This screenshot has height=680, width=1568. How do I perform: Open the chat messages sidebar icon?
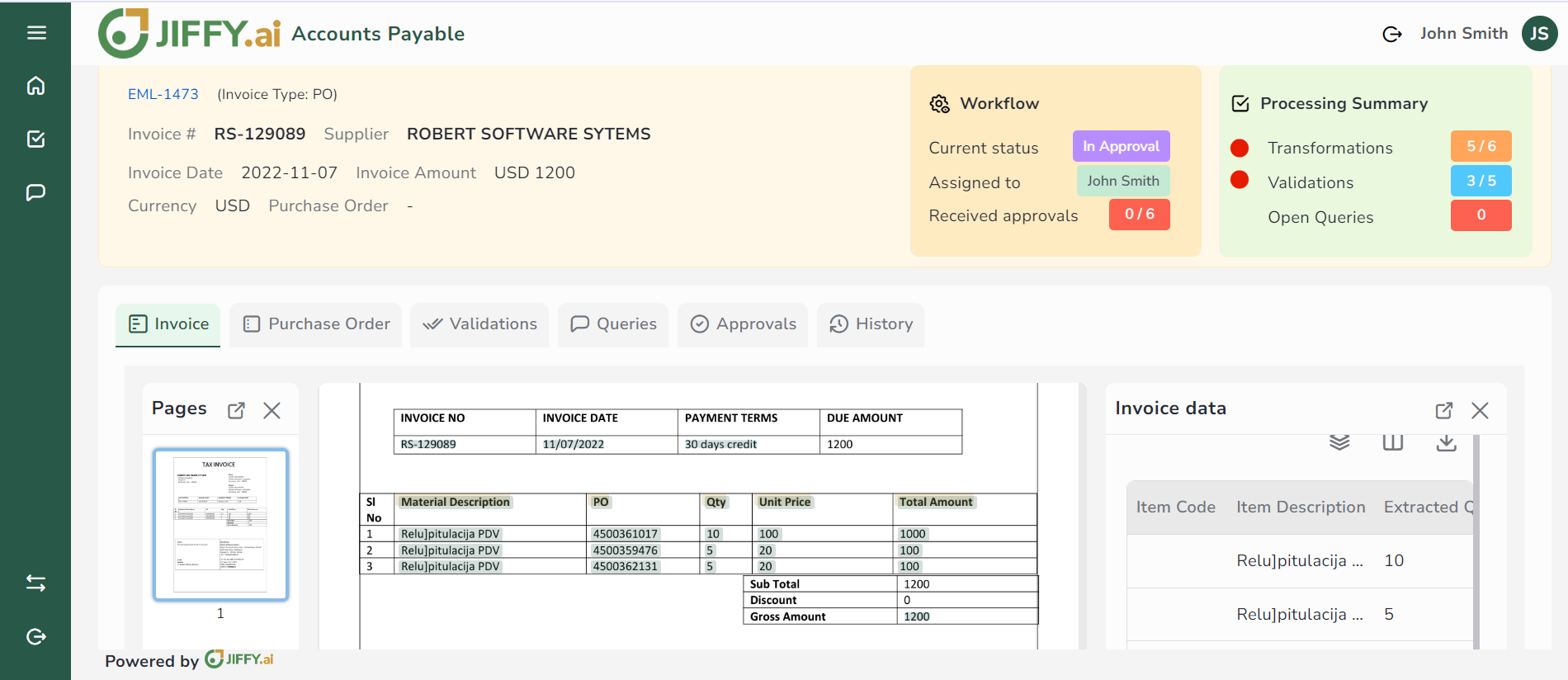click(x=35, y=192)
